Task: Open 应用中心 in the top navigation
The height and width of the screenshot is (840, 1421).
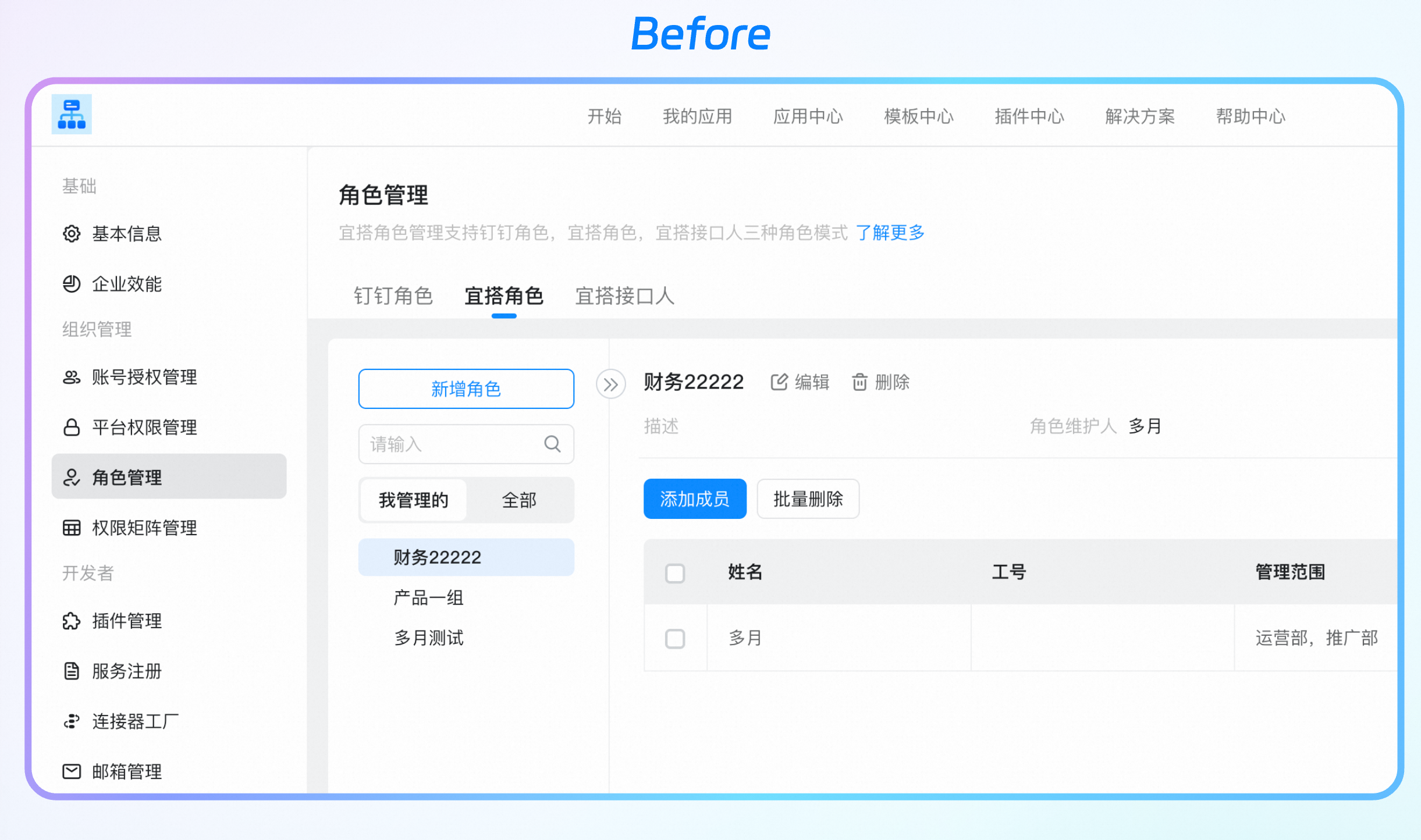Action: 808,116
